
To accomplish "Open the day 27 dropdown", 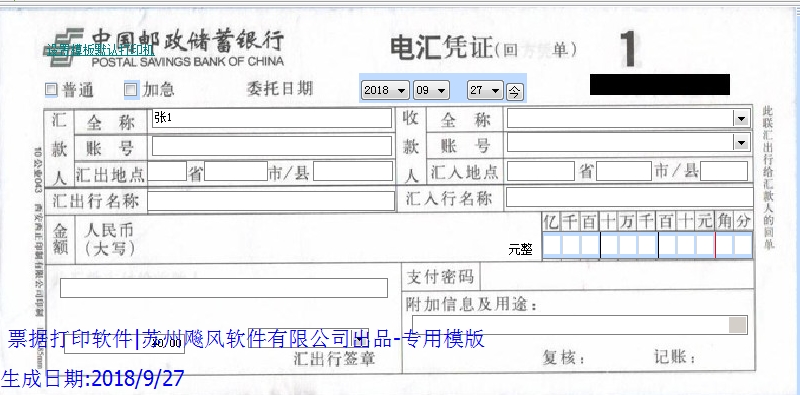I will (485, 90).
